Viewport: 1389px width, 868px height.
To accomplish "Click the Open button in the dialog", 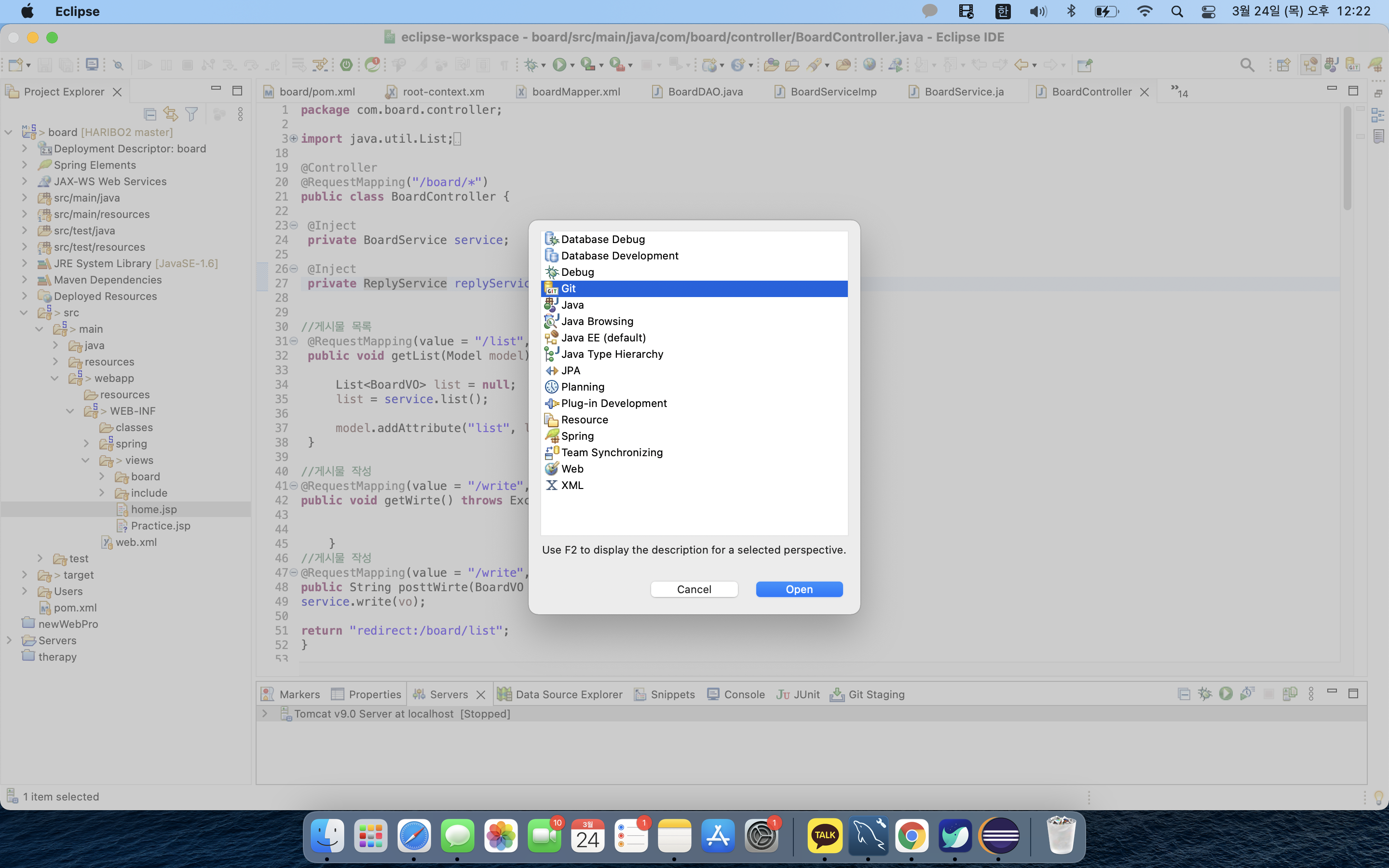I will (799, 589).
